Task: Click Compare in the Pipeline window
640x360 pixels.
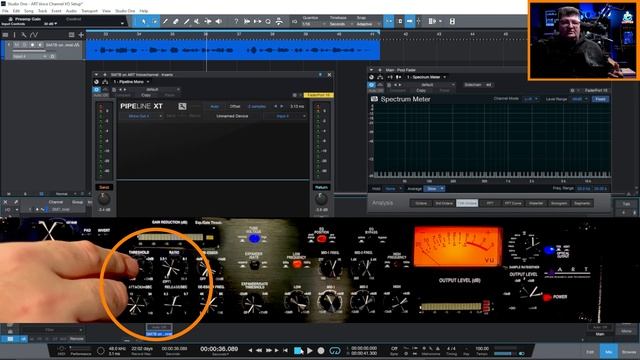Action: 122,95
